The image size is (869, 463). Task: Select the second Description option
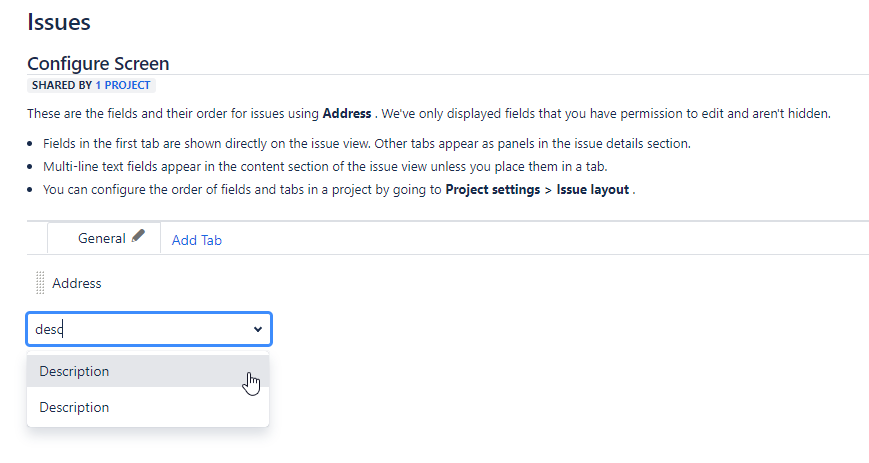tap(148, 408)
